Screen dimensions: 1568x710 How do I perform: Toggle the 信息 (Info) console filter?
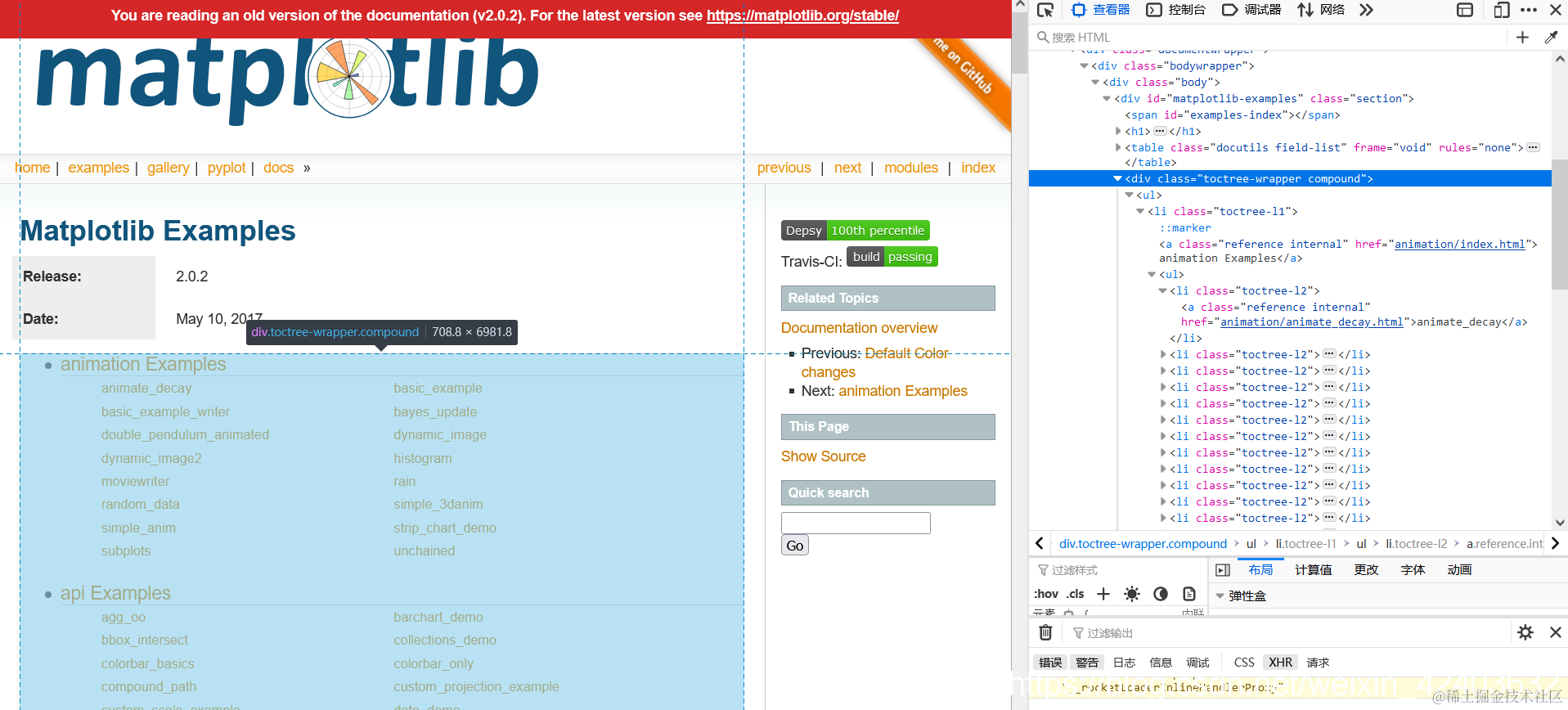[1161, 663]
